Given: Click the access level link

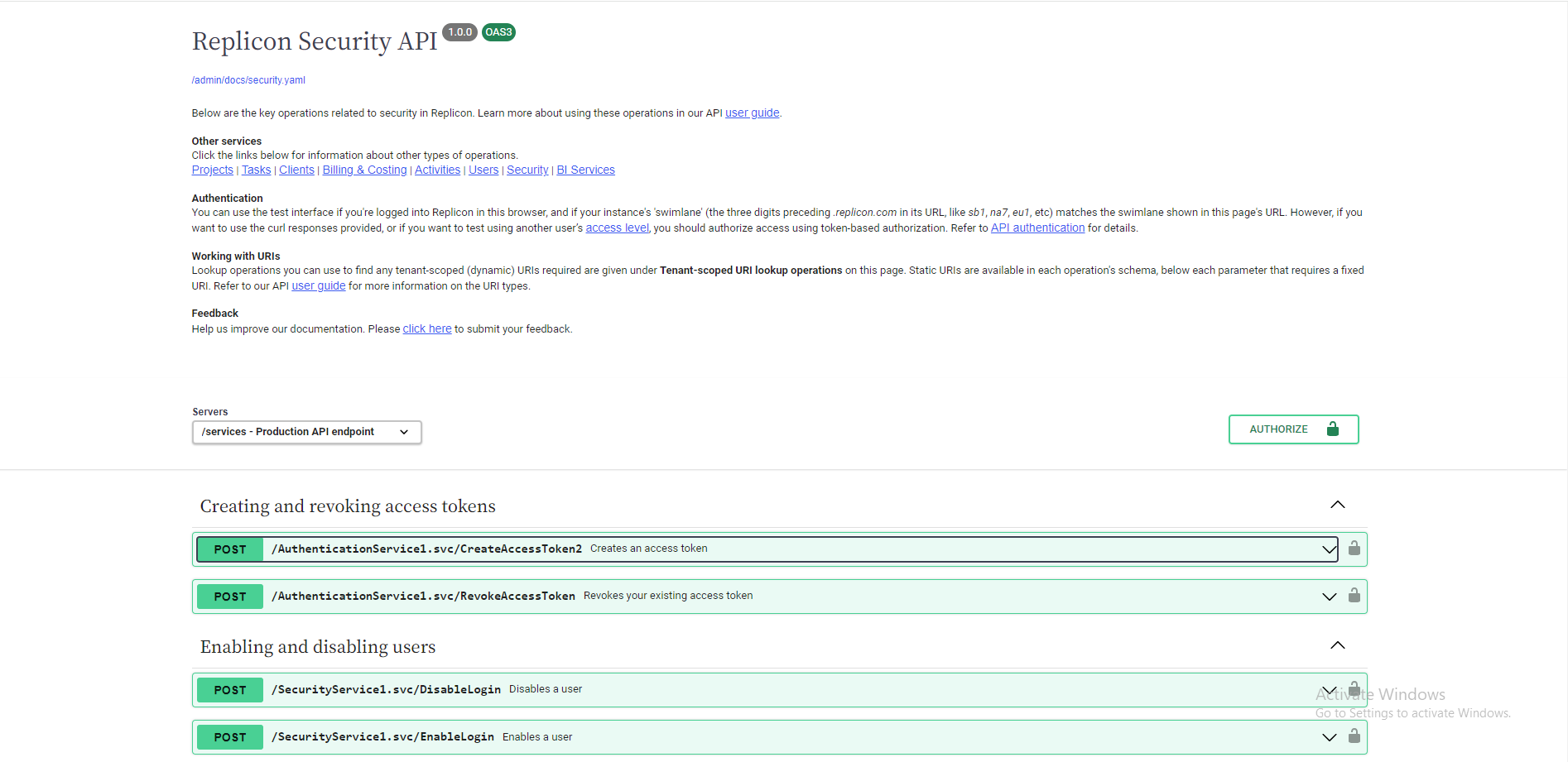Looking at the screenshot, I should [x=617, y=228].
